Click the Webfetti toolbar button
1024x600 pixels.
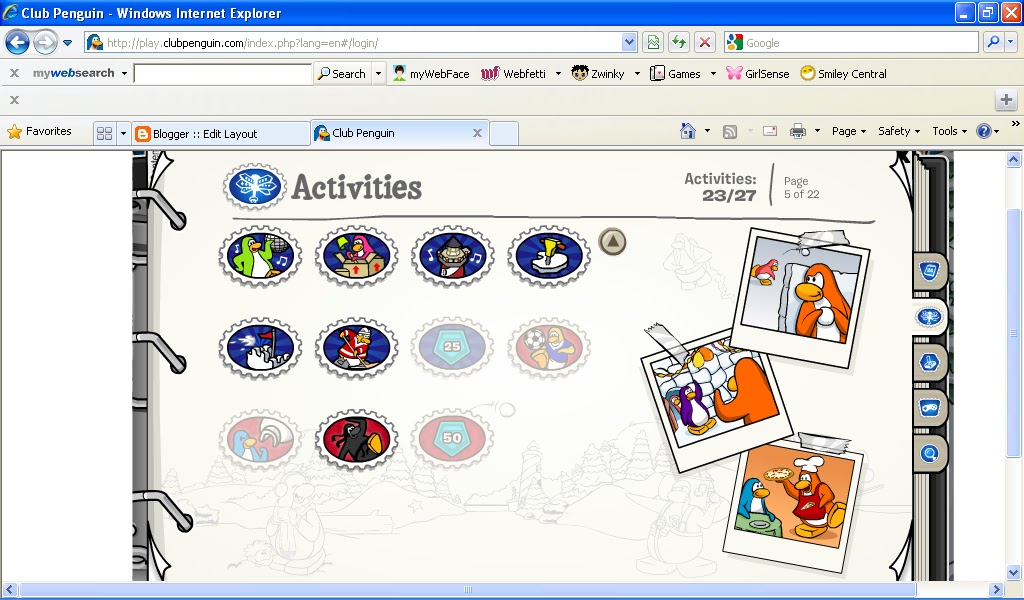point(513,74)
